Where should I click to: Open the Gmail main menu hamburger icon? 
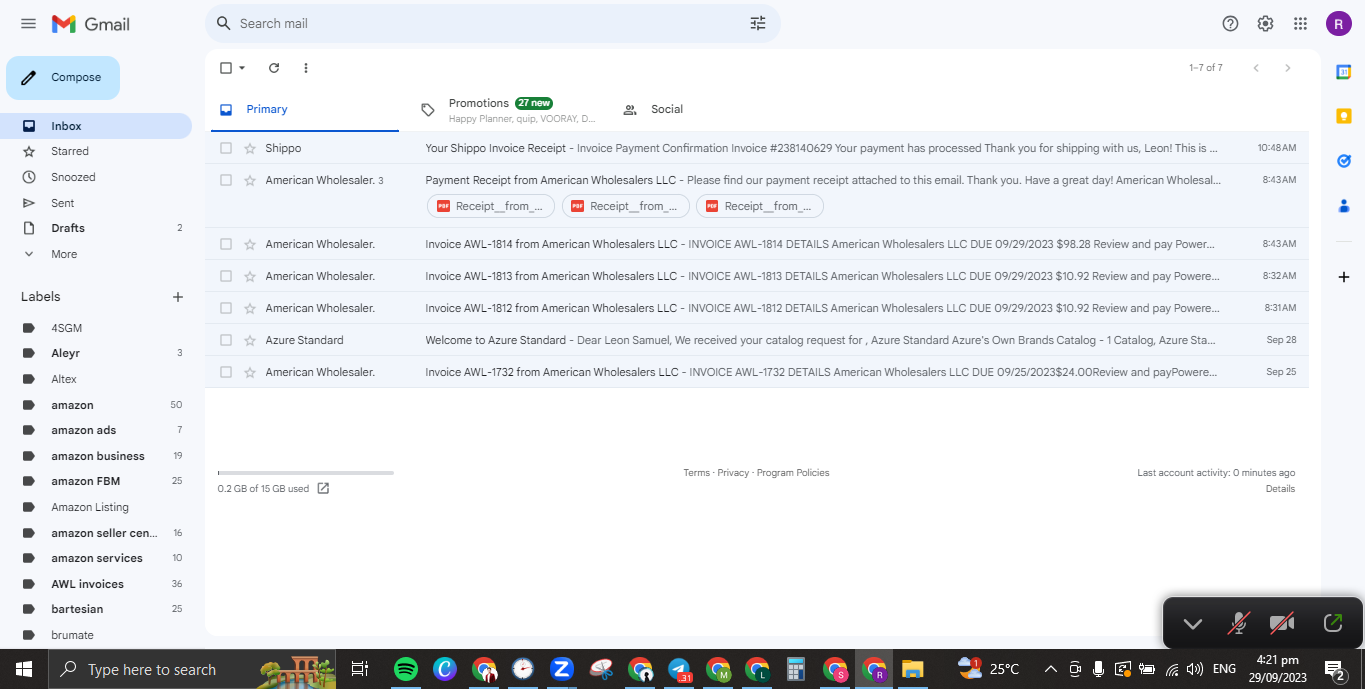[x=28, y=23]
